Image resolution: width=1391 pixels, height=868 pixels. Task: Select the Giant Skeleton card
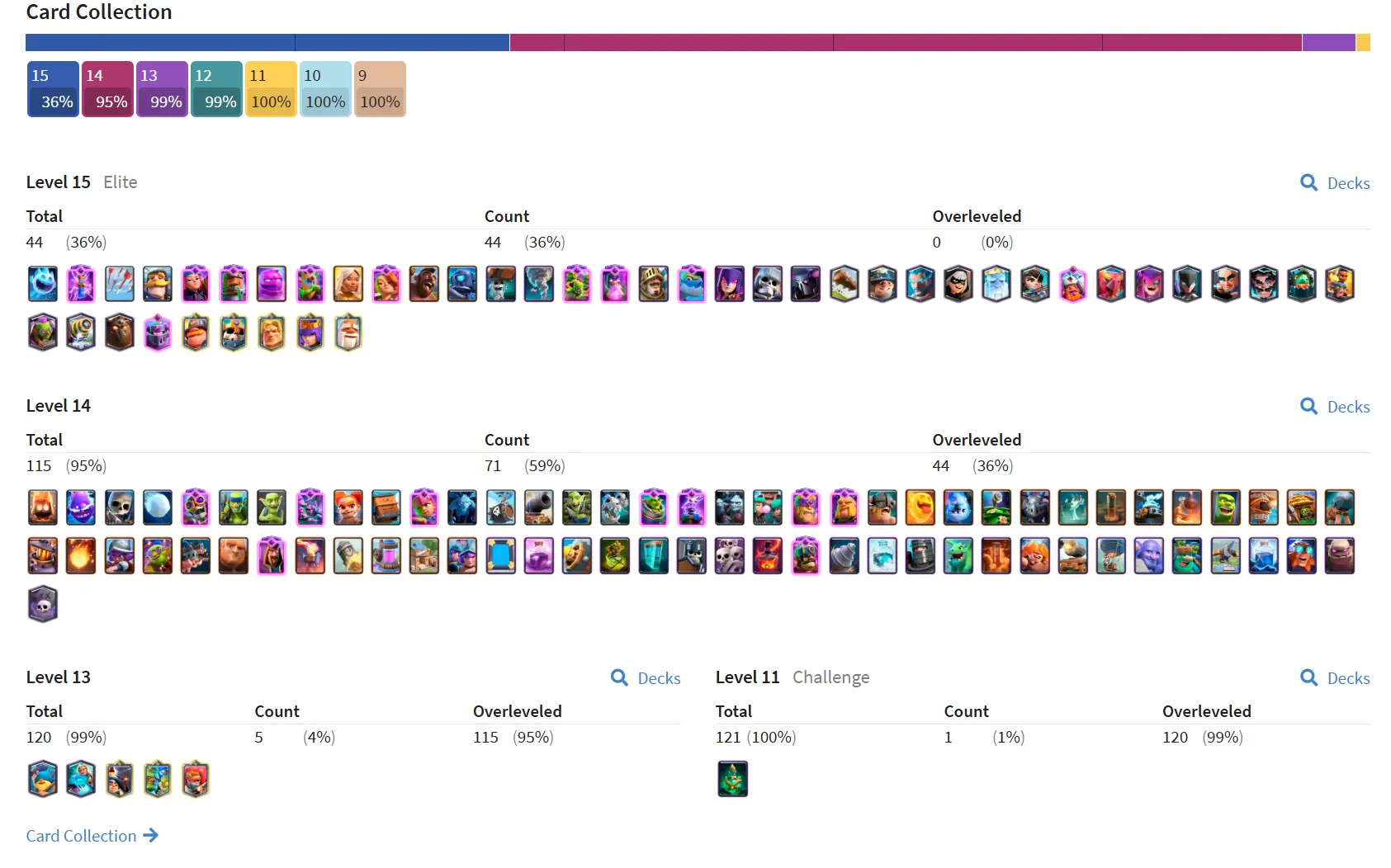click(768, 284)
